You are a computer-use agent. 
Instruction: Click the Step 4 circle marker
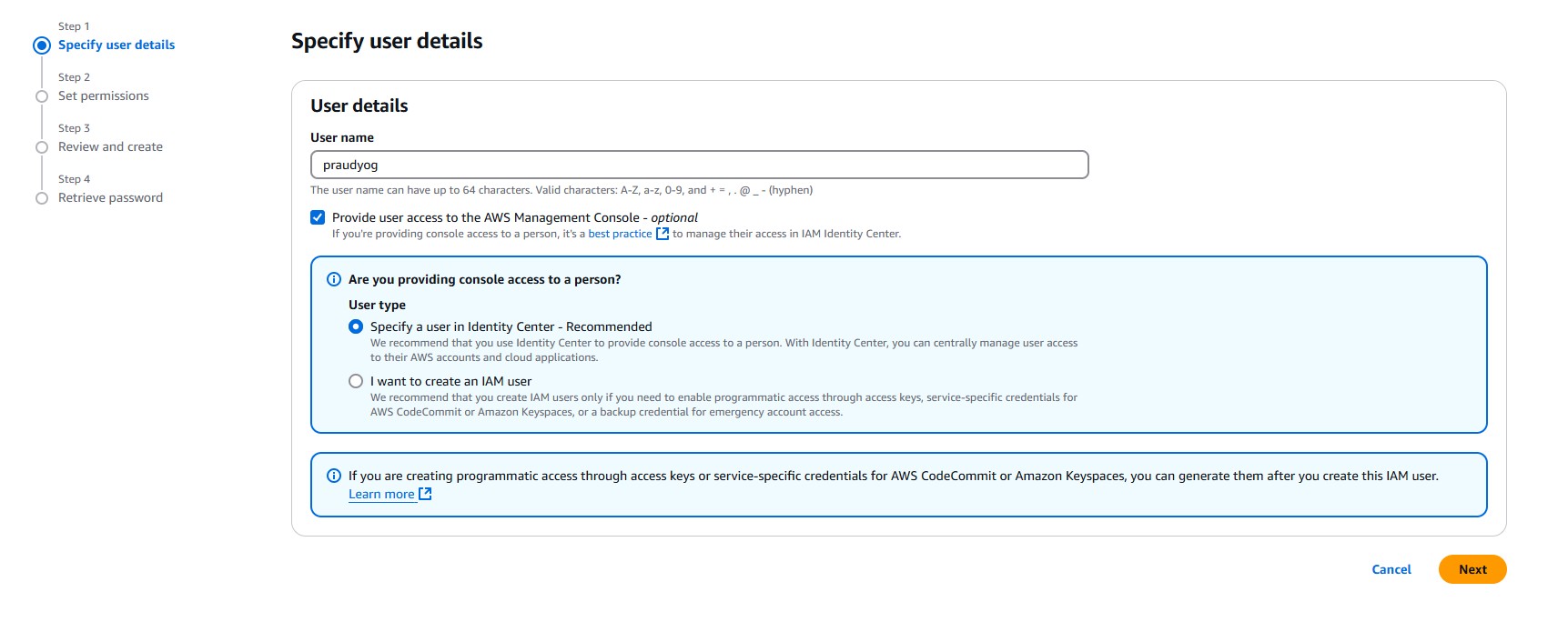tap(42, 198)
